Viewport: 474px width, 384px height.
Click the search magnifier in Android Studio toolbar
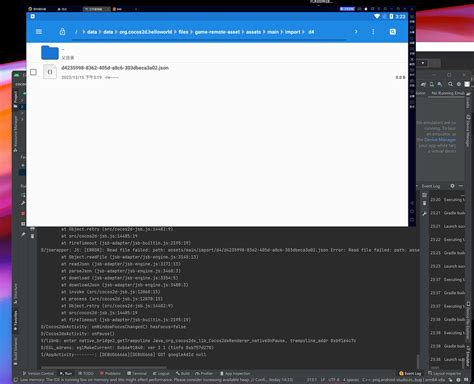(x=450, y=84)
